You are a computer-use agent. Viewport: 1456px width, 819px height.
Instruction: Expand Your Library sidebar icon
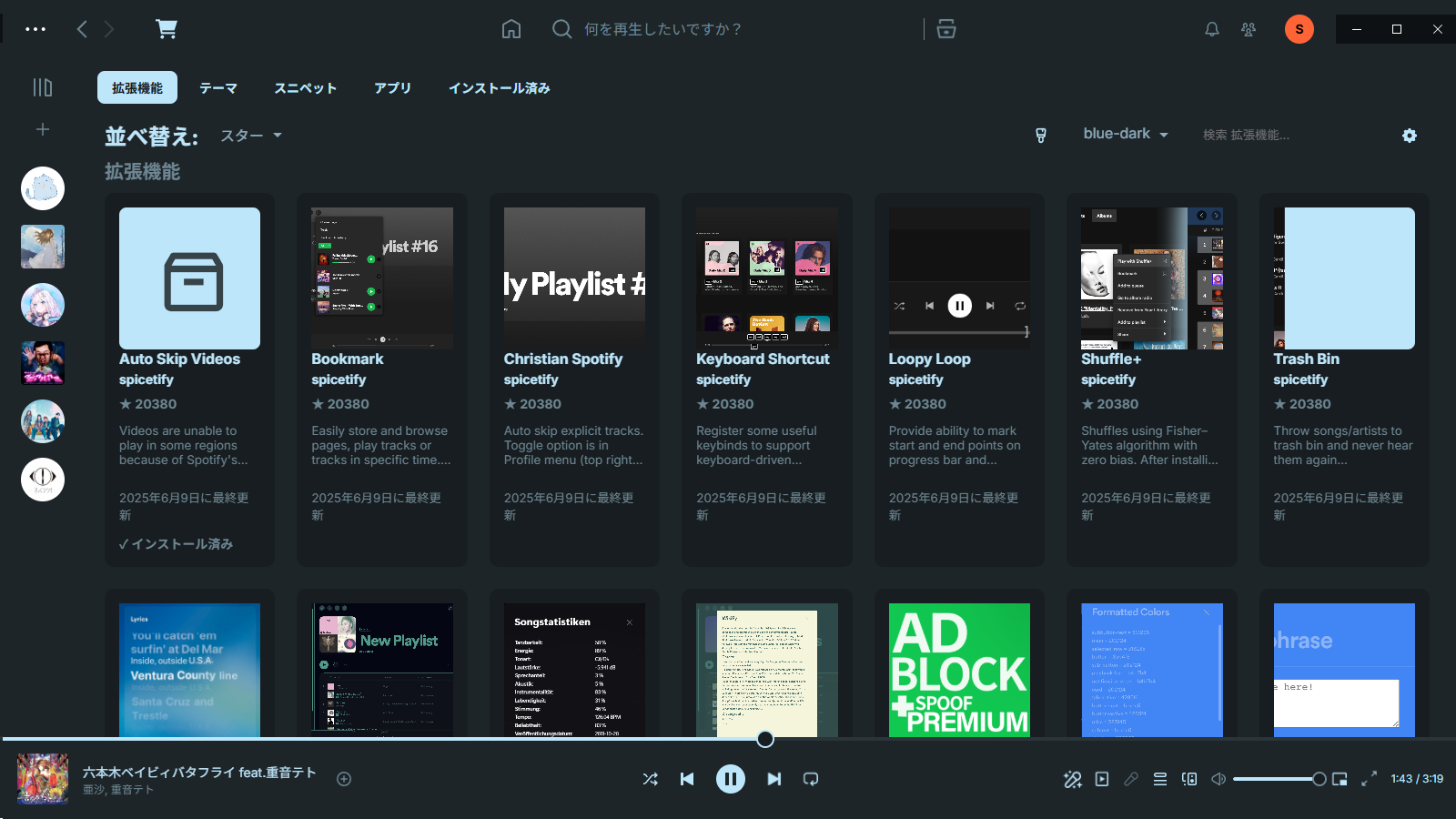click(x=43, y=87)
